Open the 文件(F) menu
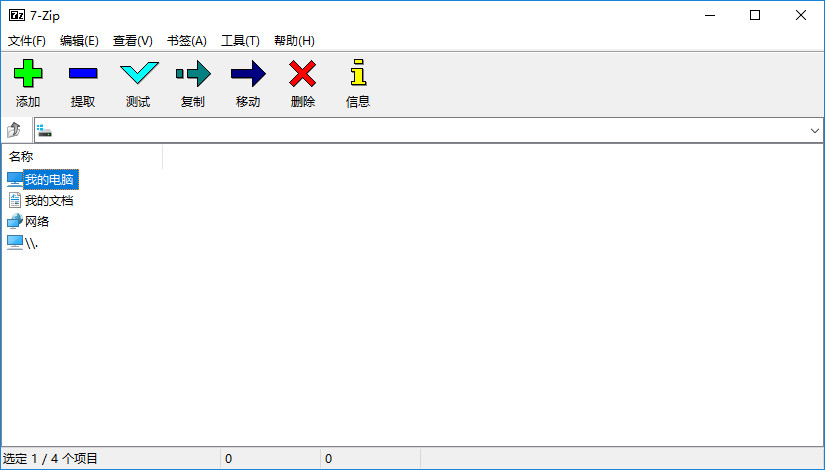This screenshot has height=470, width=825. [x=27, y=41]
